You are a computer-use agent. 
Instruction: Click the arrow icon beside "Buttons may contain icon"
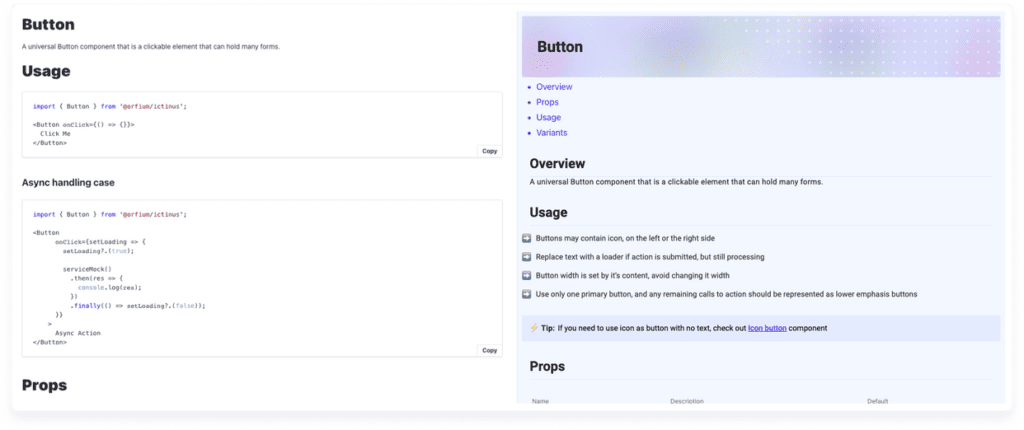point(527,239)
